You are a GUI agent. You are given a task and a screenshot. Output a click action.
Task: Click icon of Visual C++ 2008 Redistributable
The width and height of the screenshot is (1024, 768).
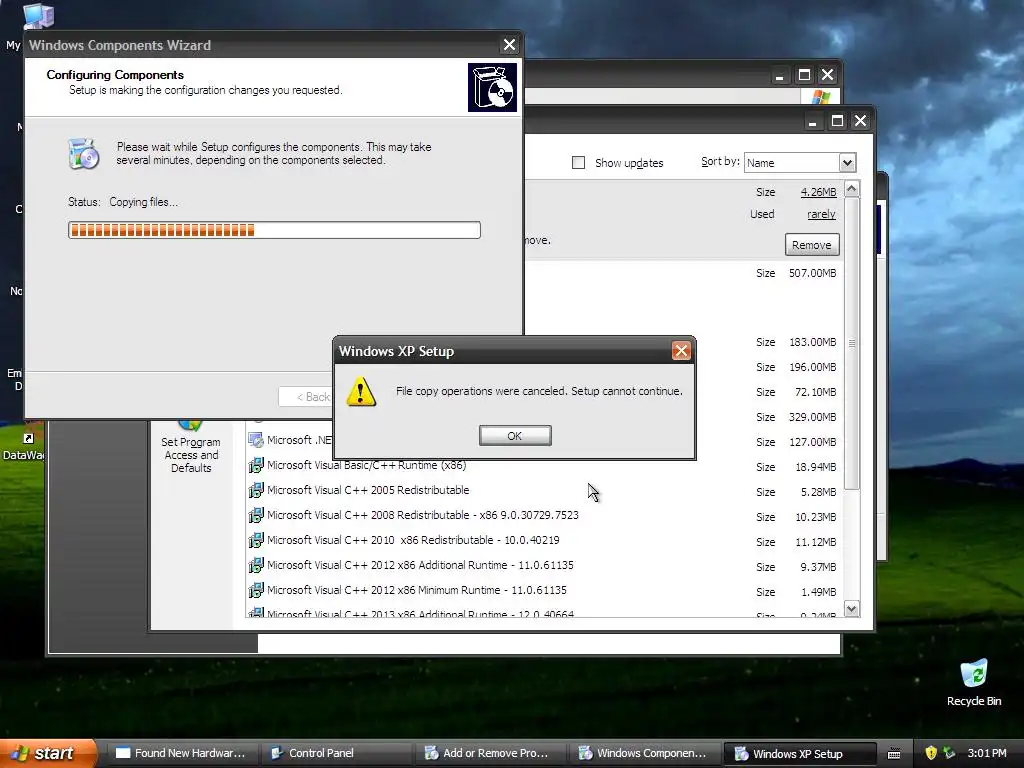[x=256, y=515]
